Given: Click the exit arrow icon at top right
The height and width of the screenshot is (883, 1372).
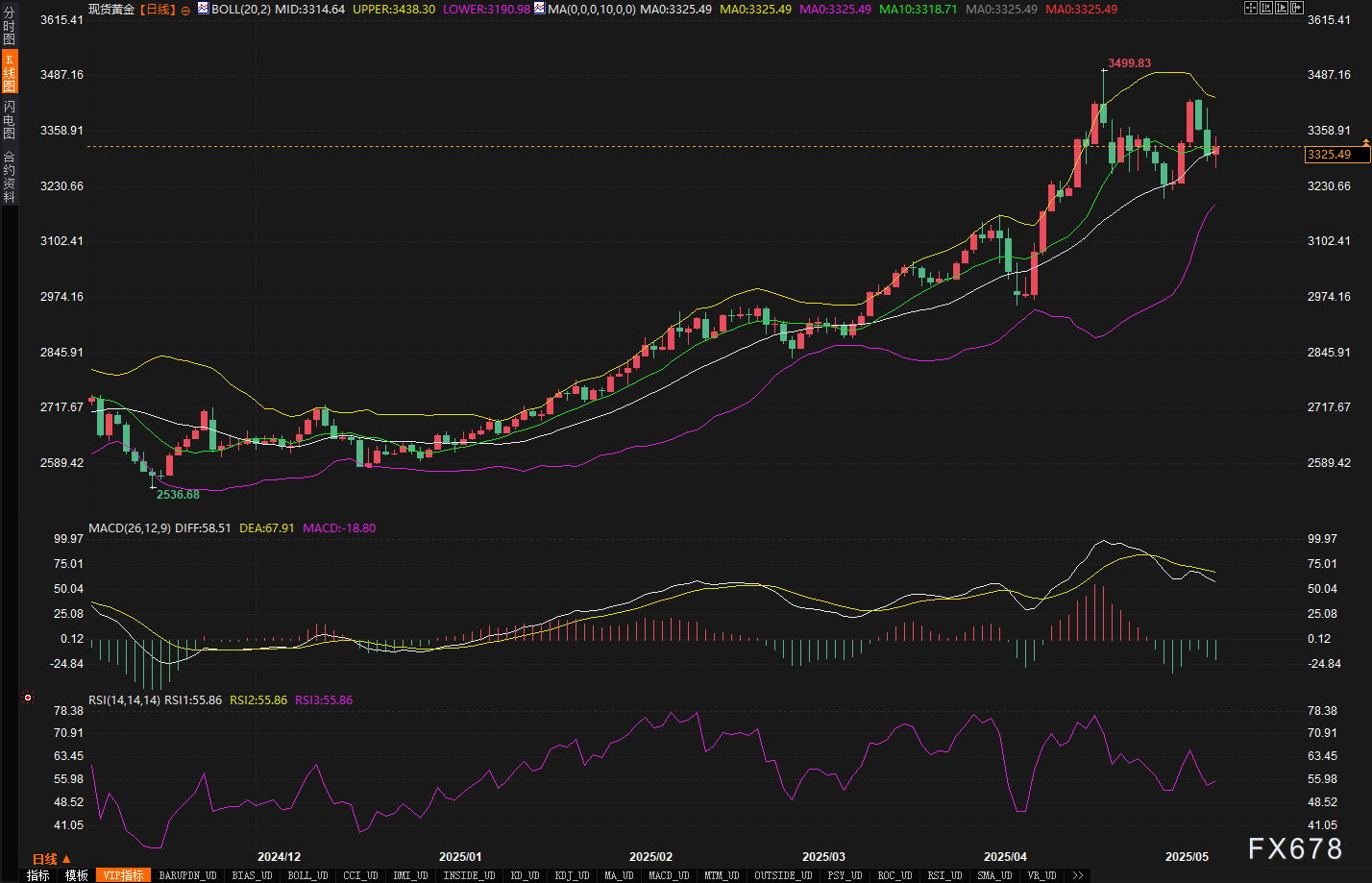Looking at the screenshot, I should click(1296, 9).
